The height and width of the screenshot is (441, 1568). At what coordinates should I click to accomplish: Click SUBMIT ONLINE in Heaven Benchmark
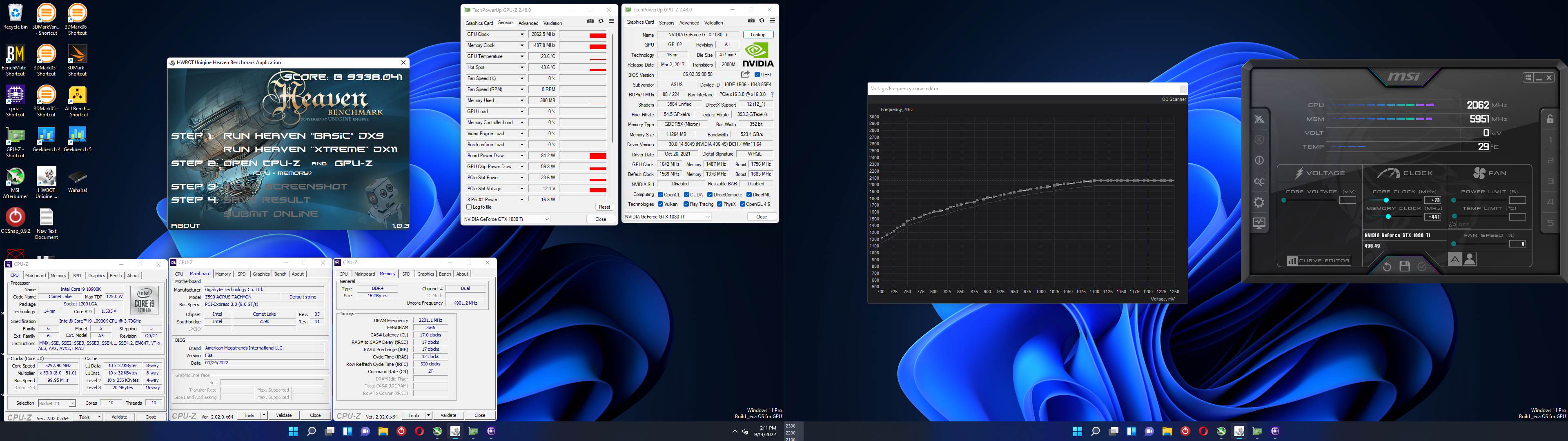point(271,214)
